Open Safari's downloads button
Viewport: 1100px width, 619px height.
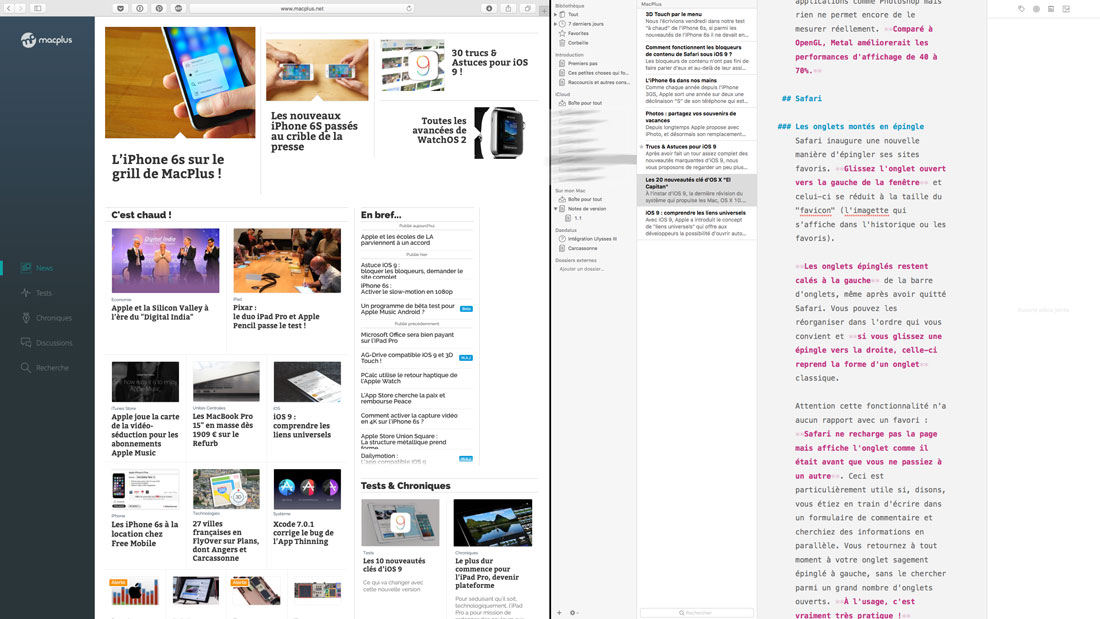[x=489, y=8]
